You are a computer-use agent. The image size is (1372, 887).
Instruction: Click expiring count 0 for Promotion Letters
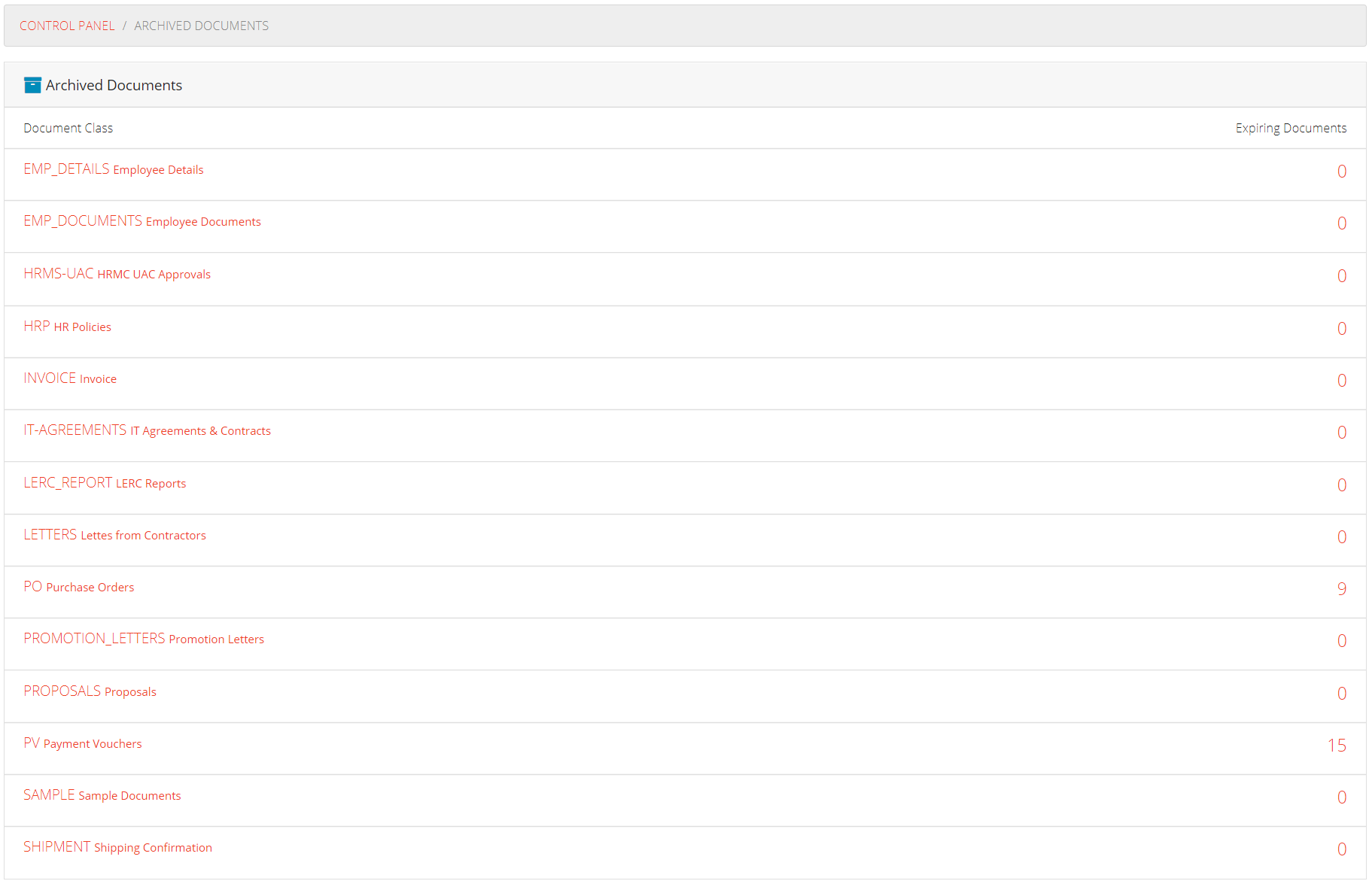click(1341, 641)
